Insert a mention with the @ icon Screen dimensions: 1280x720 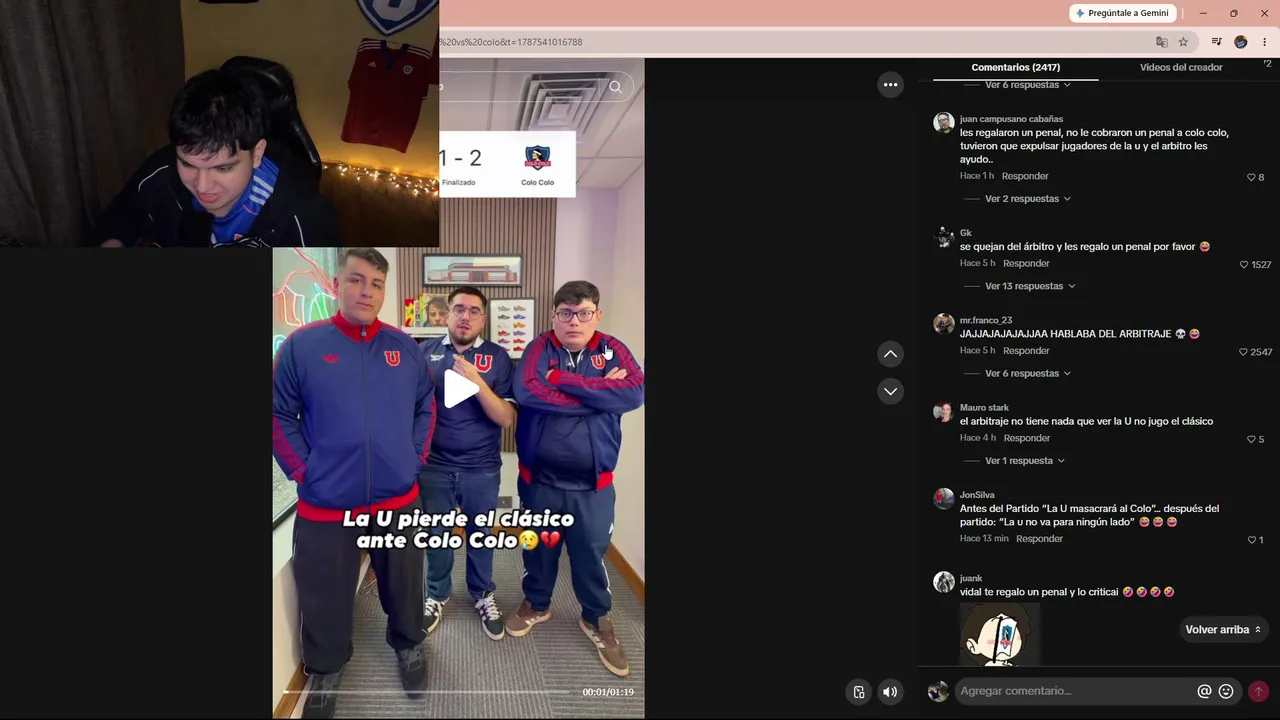click(x=1204, y=691)
